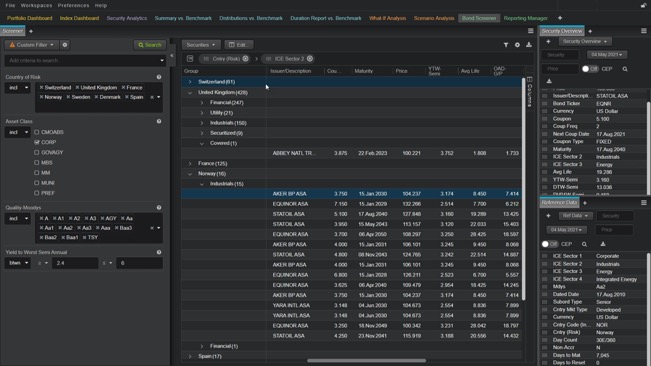The width and height of the screenshot is (651, 366).
Task: Click the Custom Filter settings gear
Action: [x=65, y=45]
